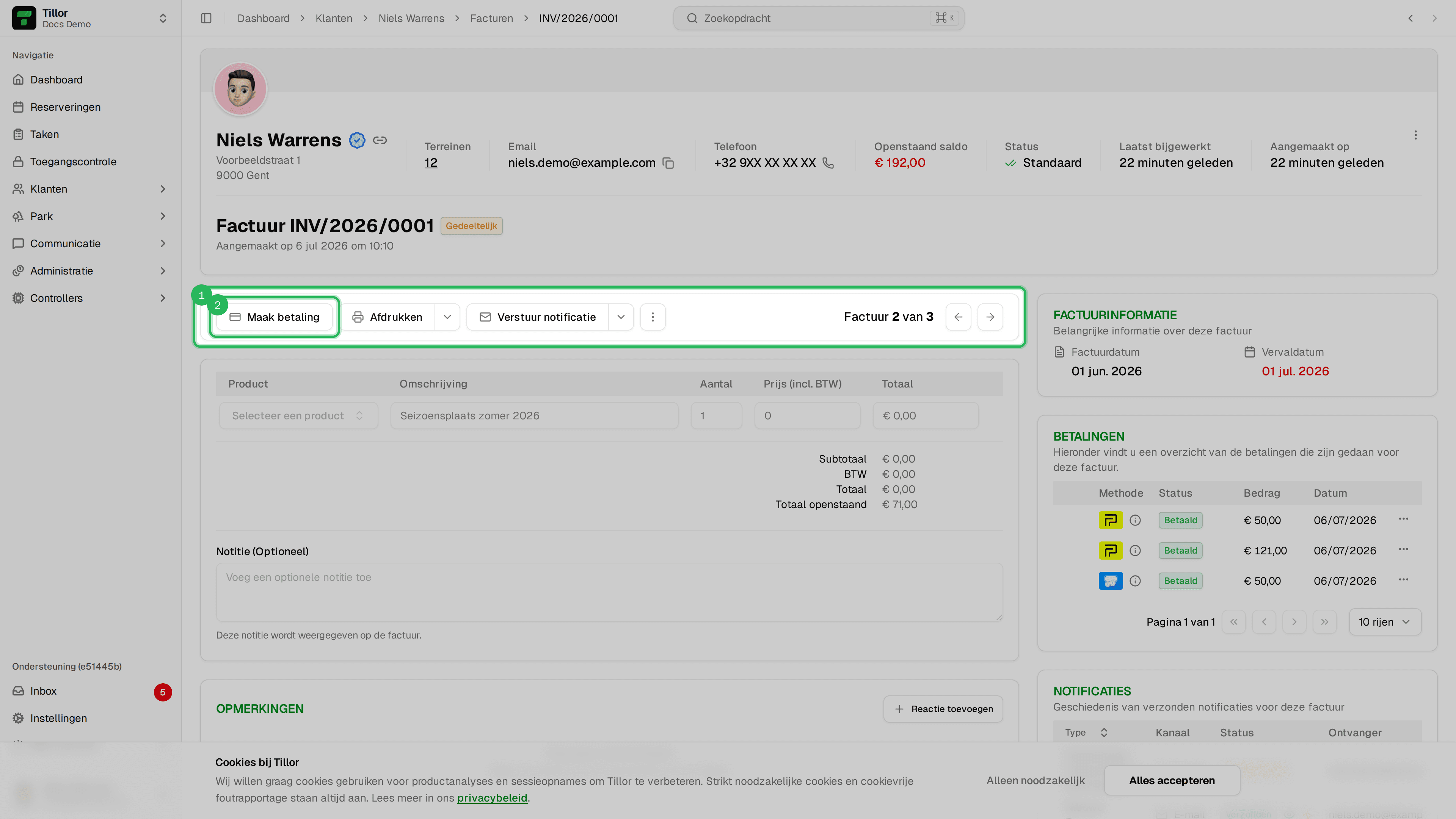This screenshot has height=819, width=1456.
Task: Open actions for last €50,00 payment
Action: tap(1403, 579)
